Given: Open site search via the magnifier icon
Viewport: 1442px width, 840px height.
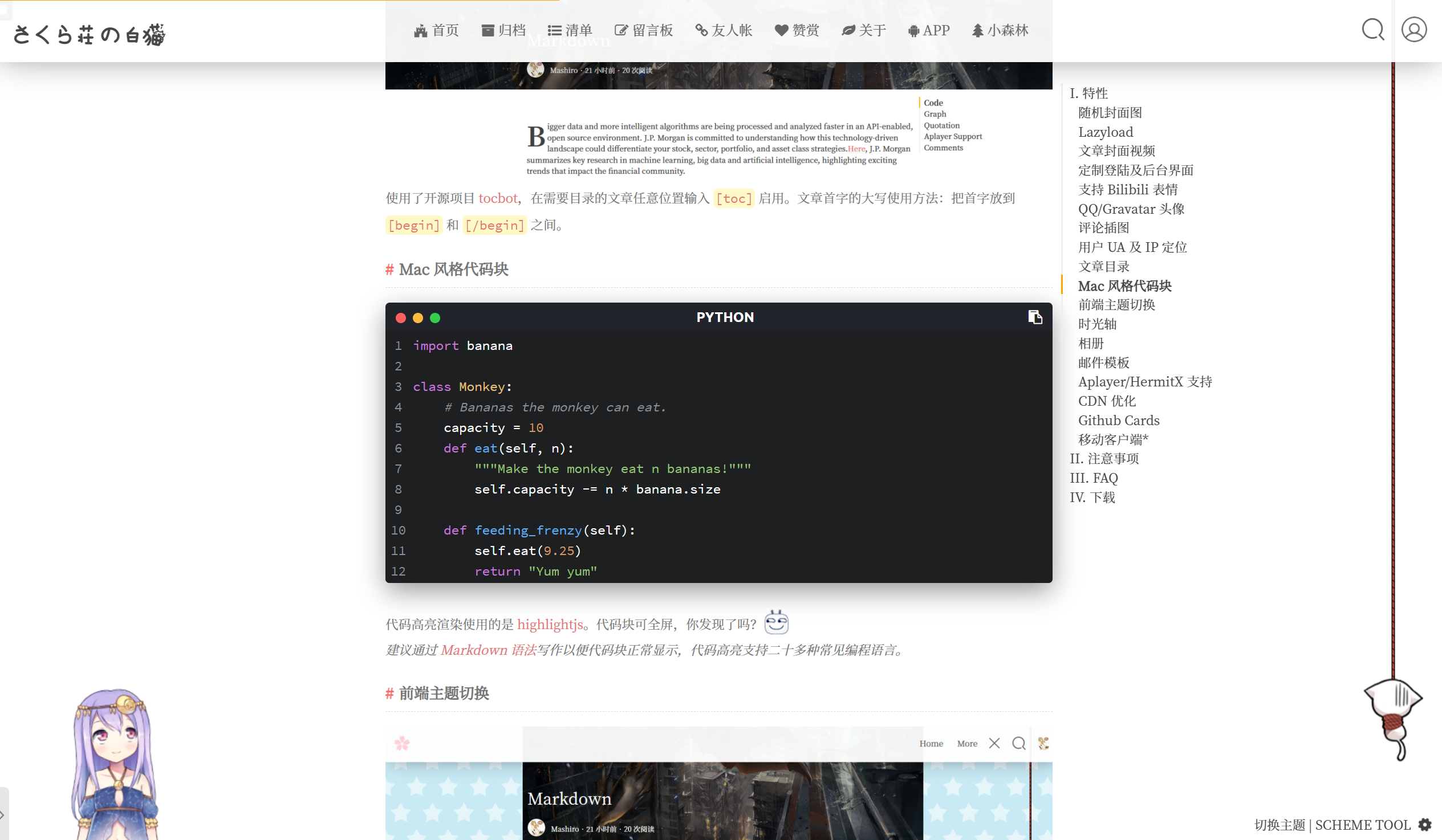Looking at the screenshot, I should click(1372, 30).
